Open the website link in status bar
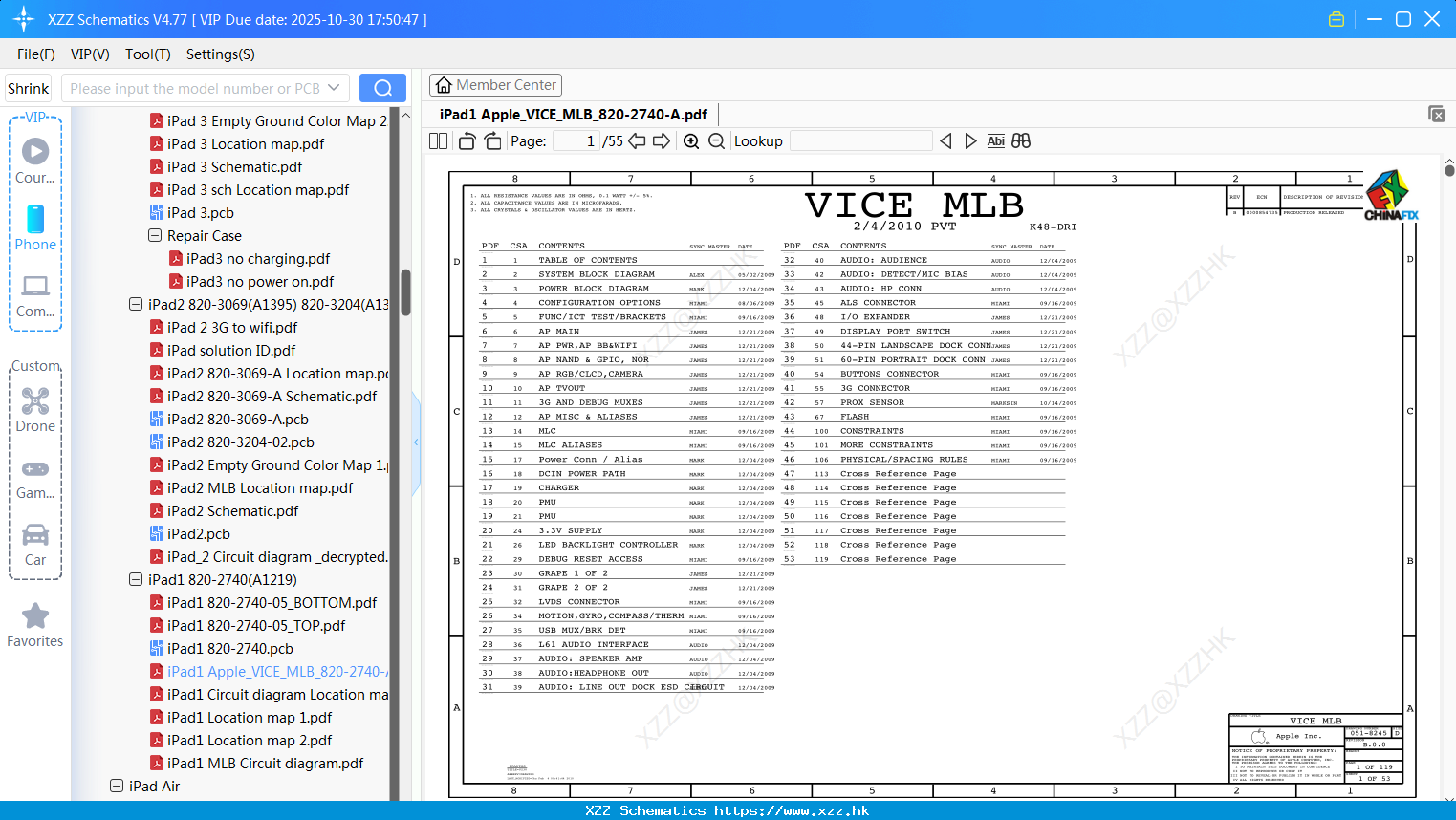1456x820 pixels. tap(792, 810)
